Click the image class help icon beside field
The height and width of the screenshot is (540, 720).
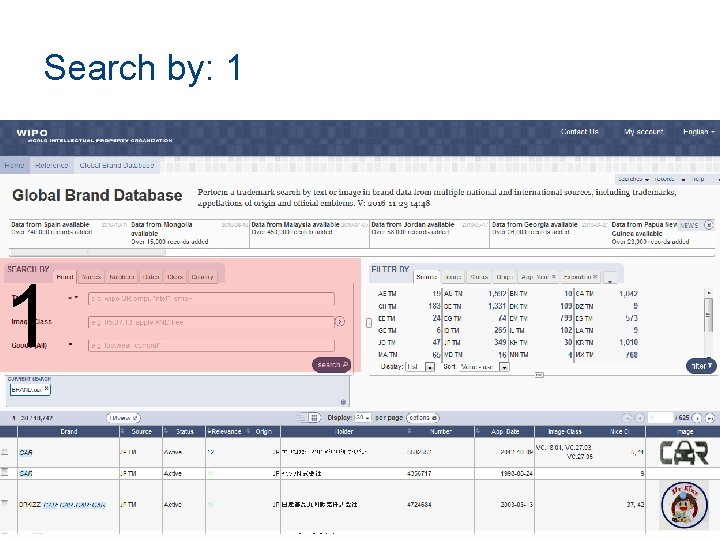coord(340,321)
